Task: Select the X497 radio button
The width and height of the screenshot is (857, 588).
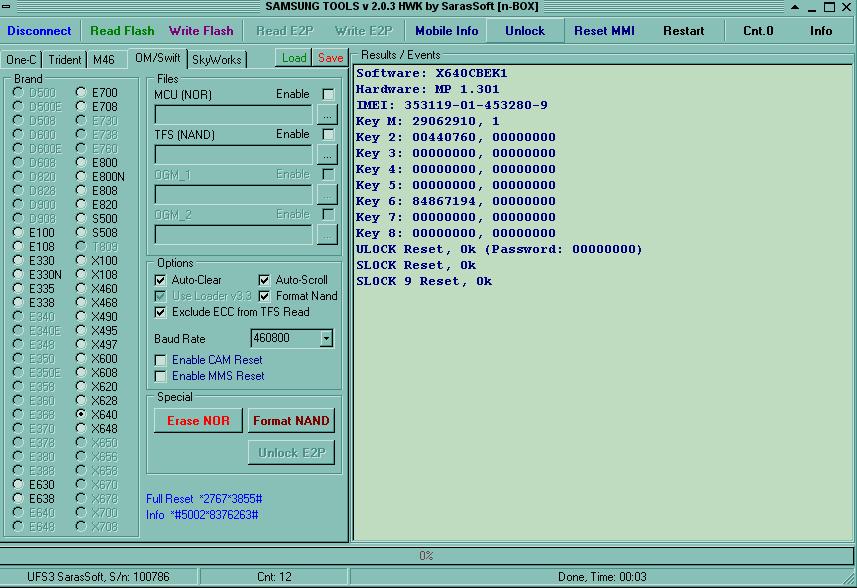Action: pyautogui.click(x=81, y=344)
